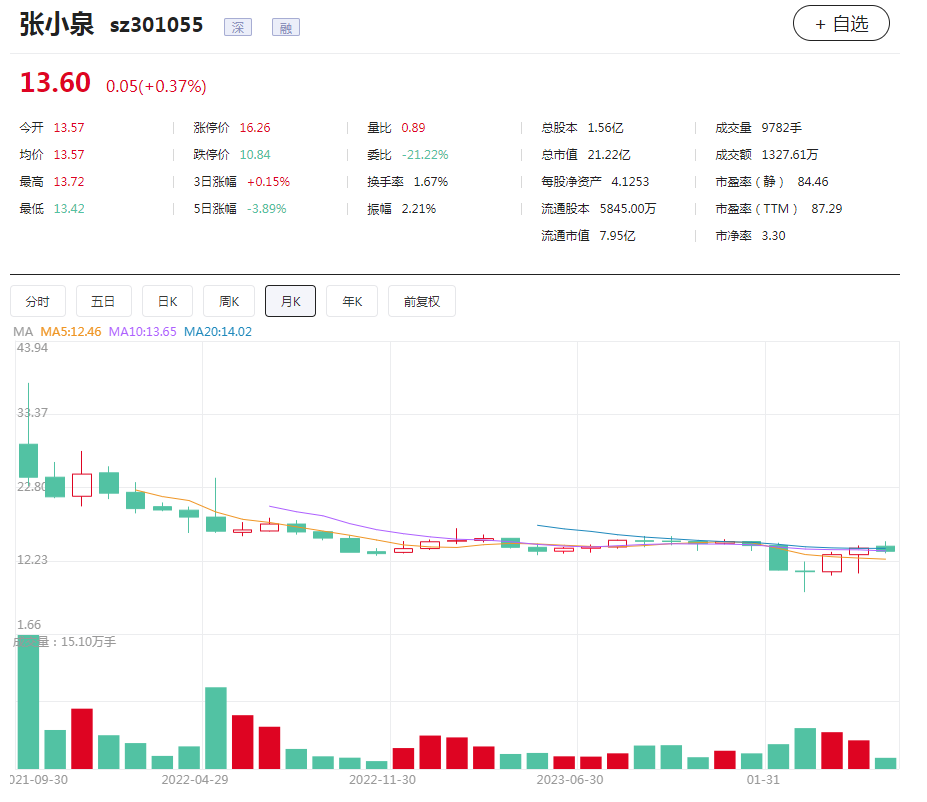Click 总市值 value 21.22亿

tap(609, 155)
